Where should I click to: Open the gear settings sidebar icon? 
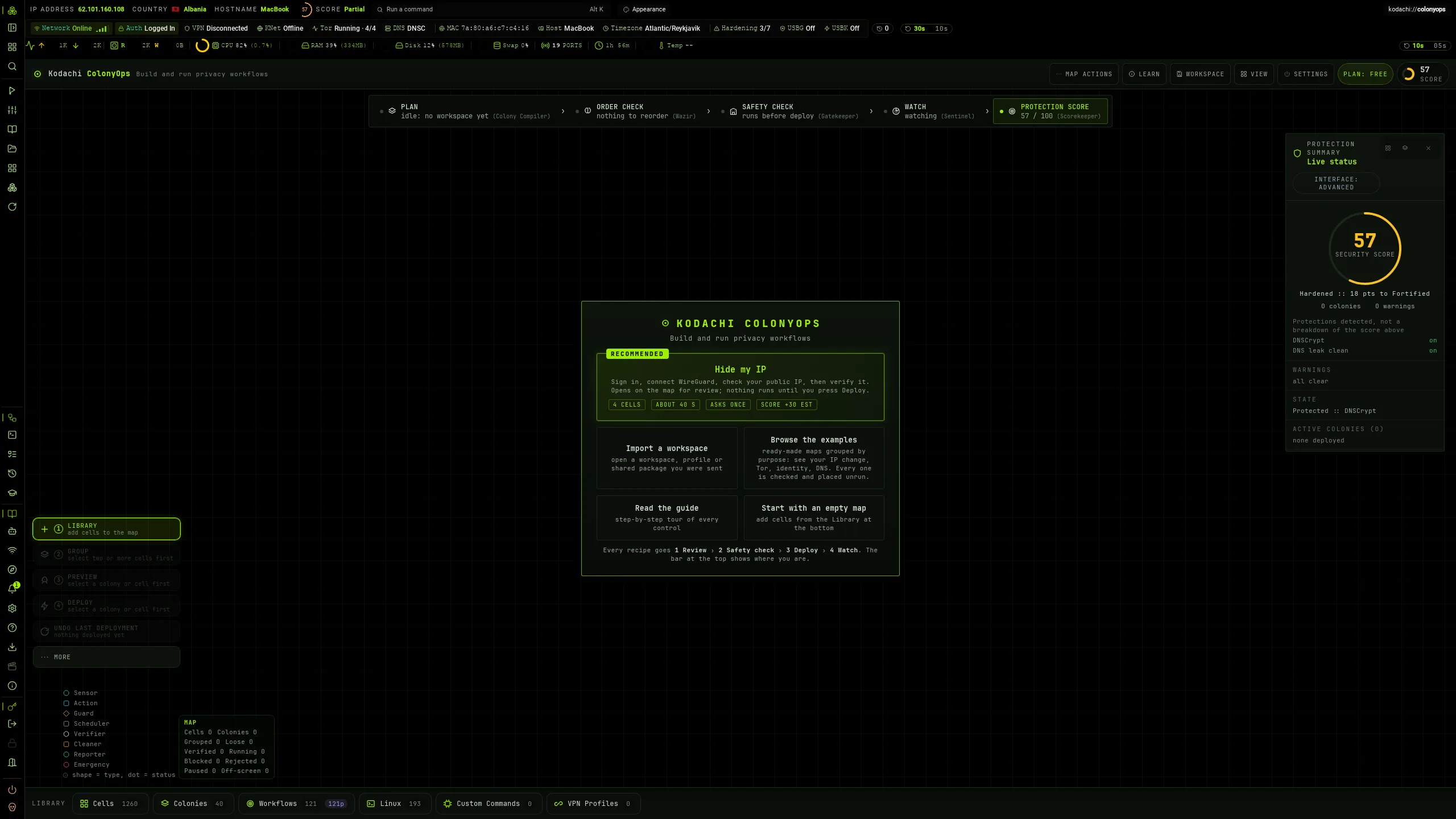point(12,609)
